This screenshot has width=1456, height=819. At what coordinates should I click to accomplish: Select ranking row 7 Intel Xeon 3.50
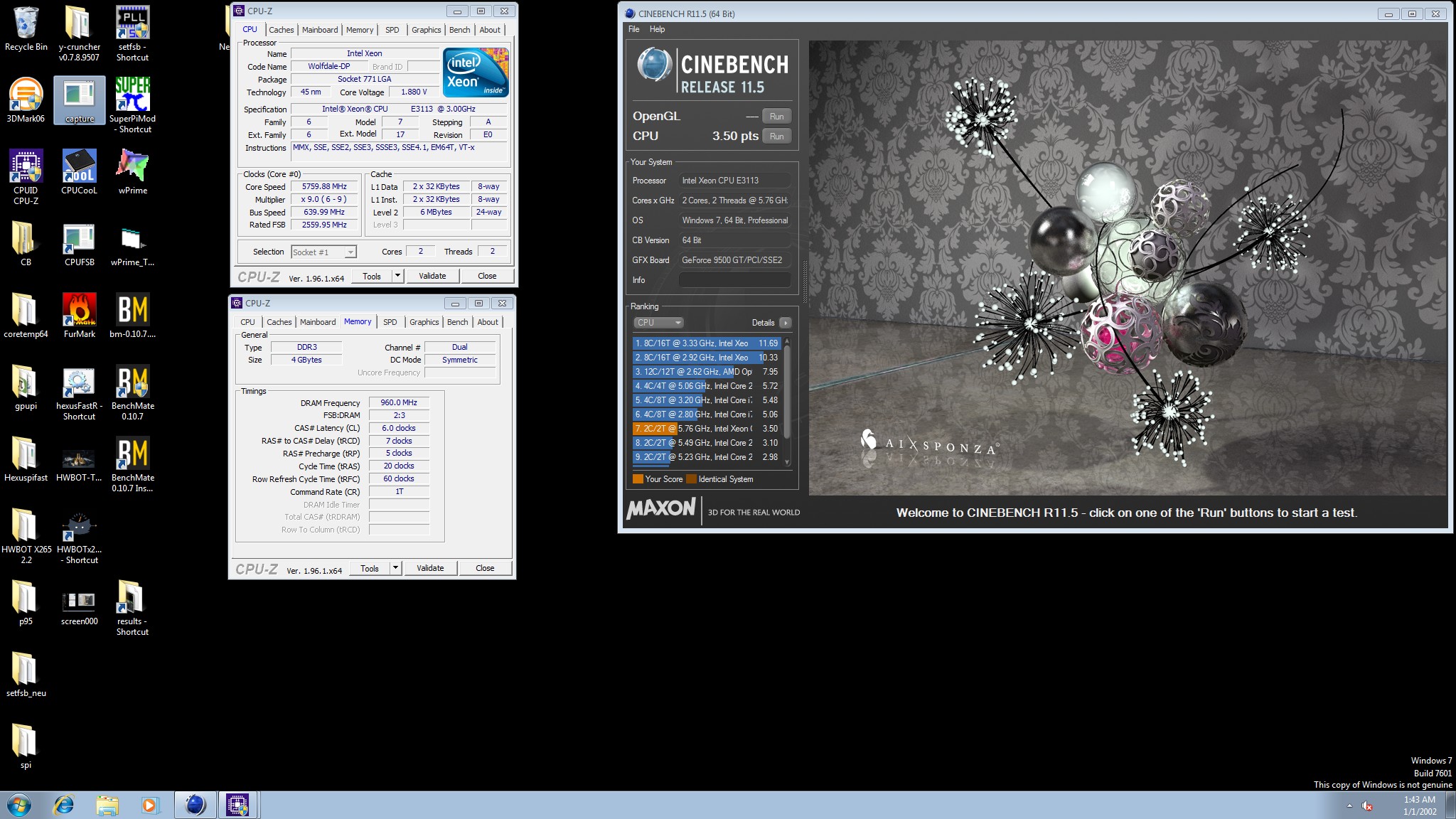click(707, 429)
